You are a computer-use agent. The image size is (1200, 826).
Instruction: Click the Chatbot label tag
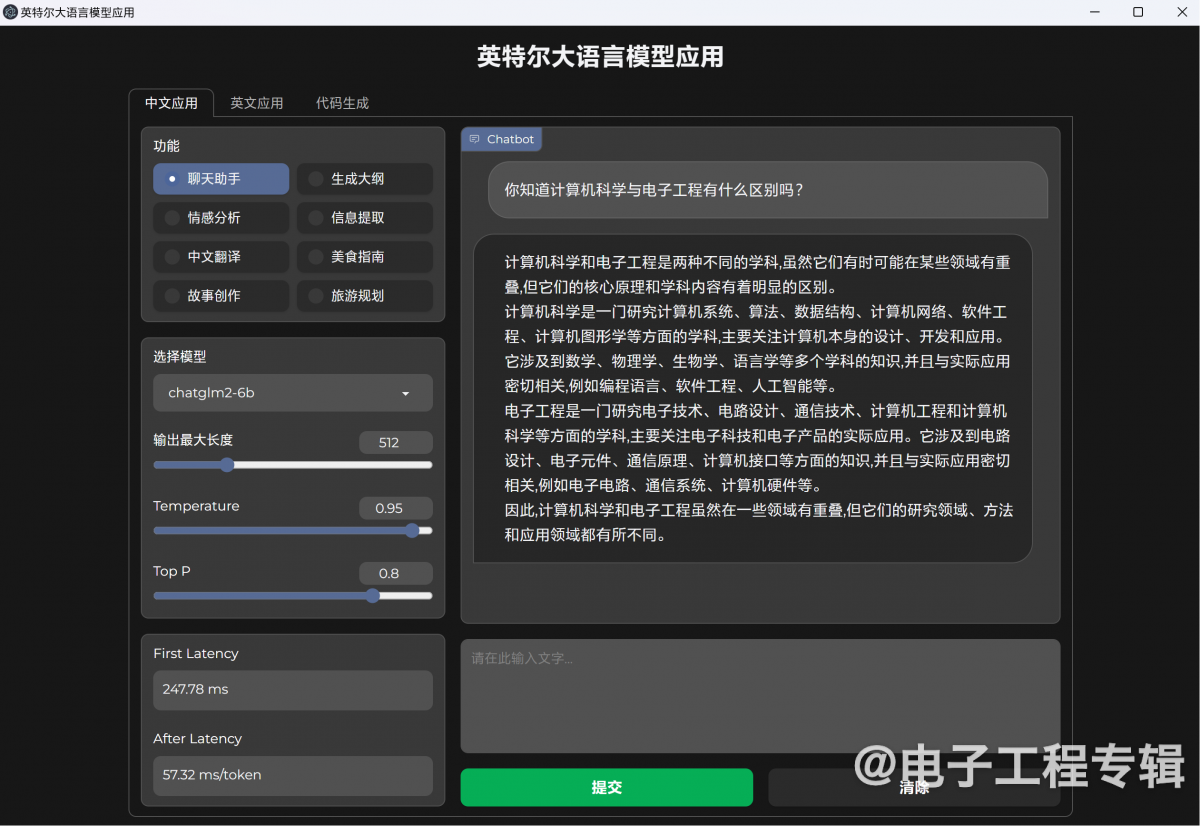pos(501,139)
